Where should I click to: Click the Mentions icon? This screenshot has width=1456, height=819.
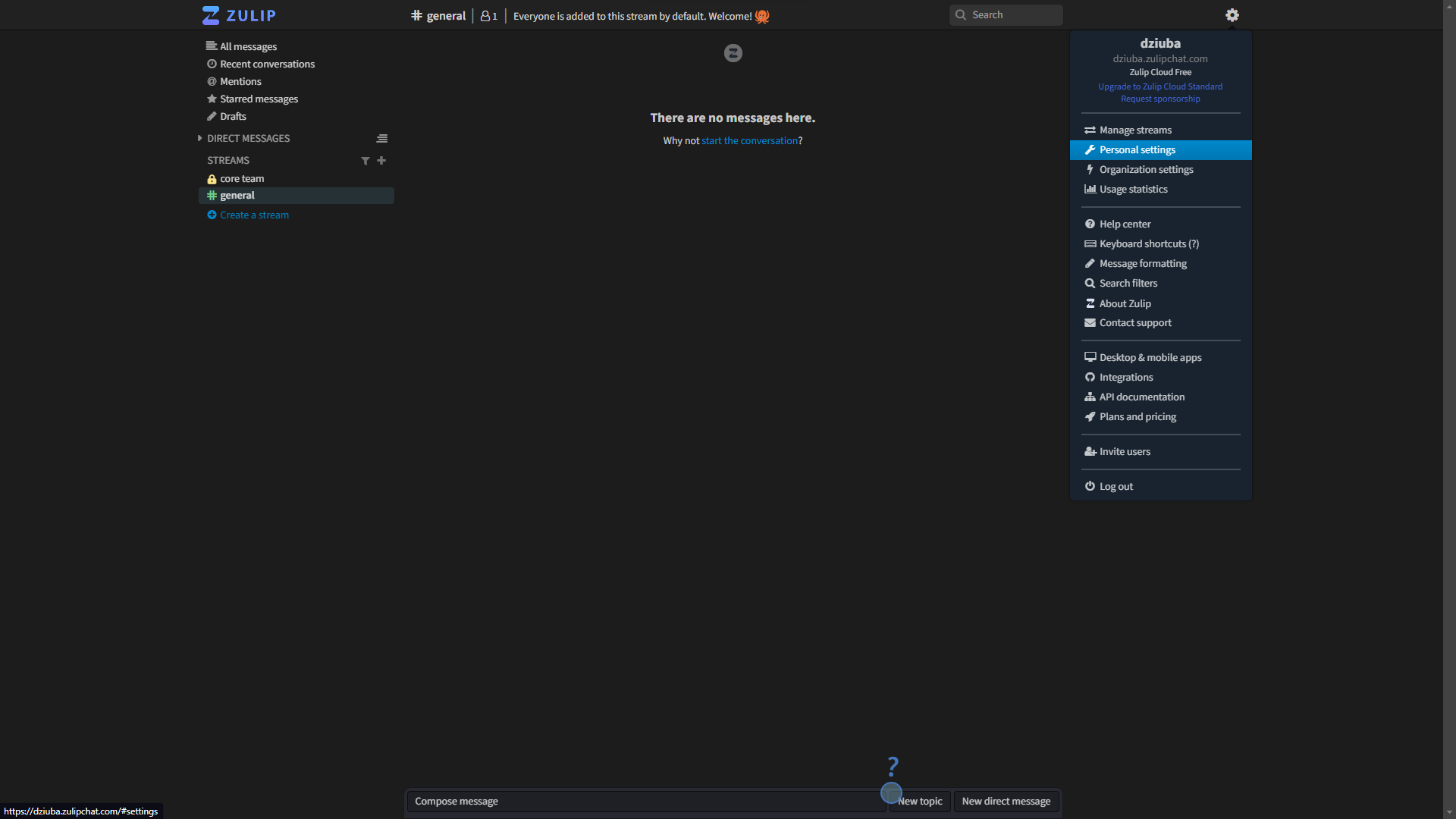212,81
